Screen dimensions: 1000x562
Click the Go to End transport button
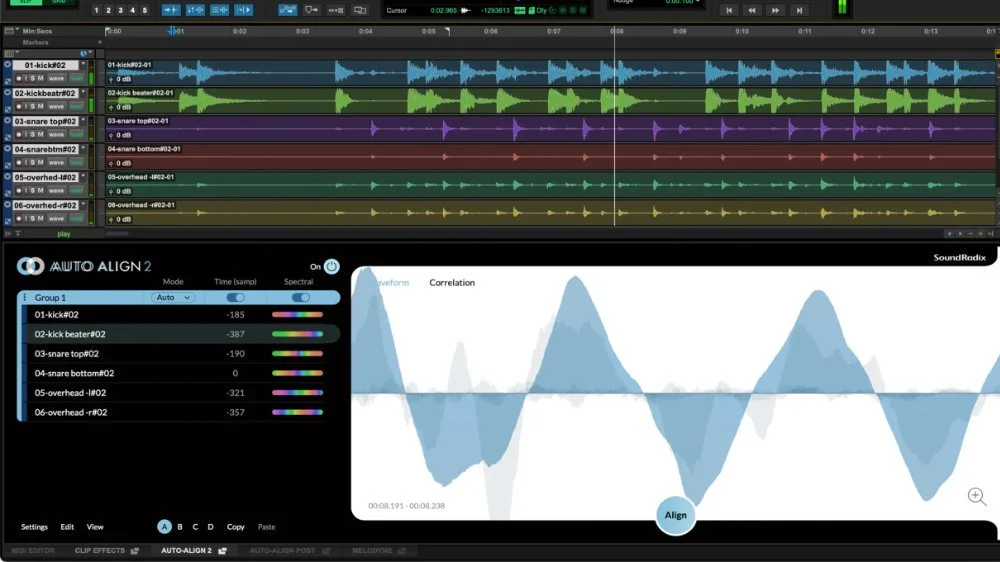[x=798, y=10]
